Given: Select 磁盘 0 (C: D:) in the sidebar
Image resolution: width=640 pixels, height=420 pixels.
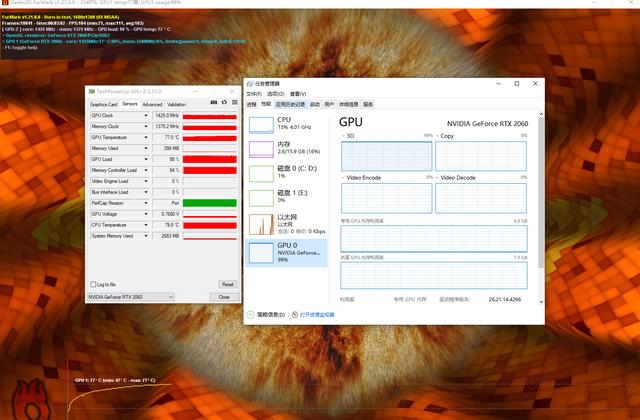Looking at the screenshot, I should [x=287, y=173].
